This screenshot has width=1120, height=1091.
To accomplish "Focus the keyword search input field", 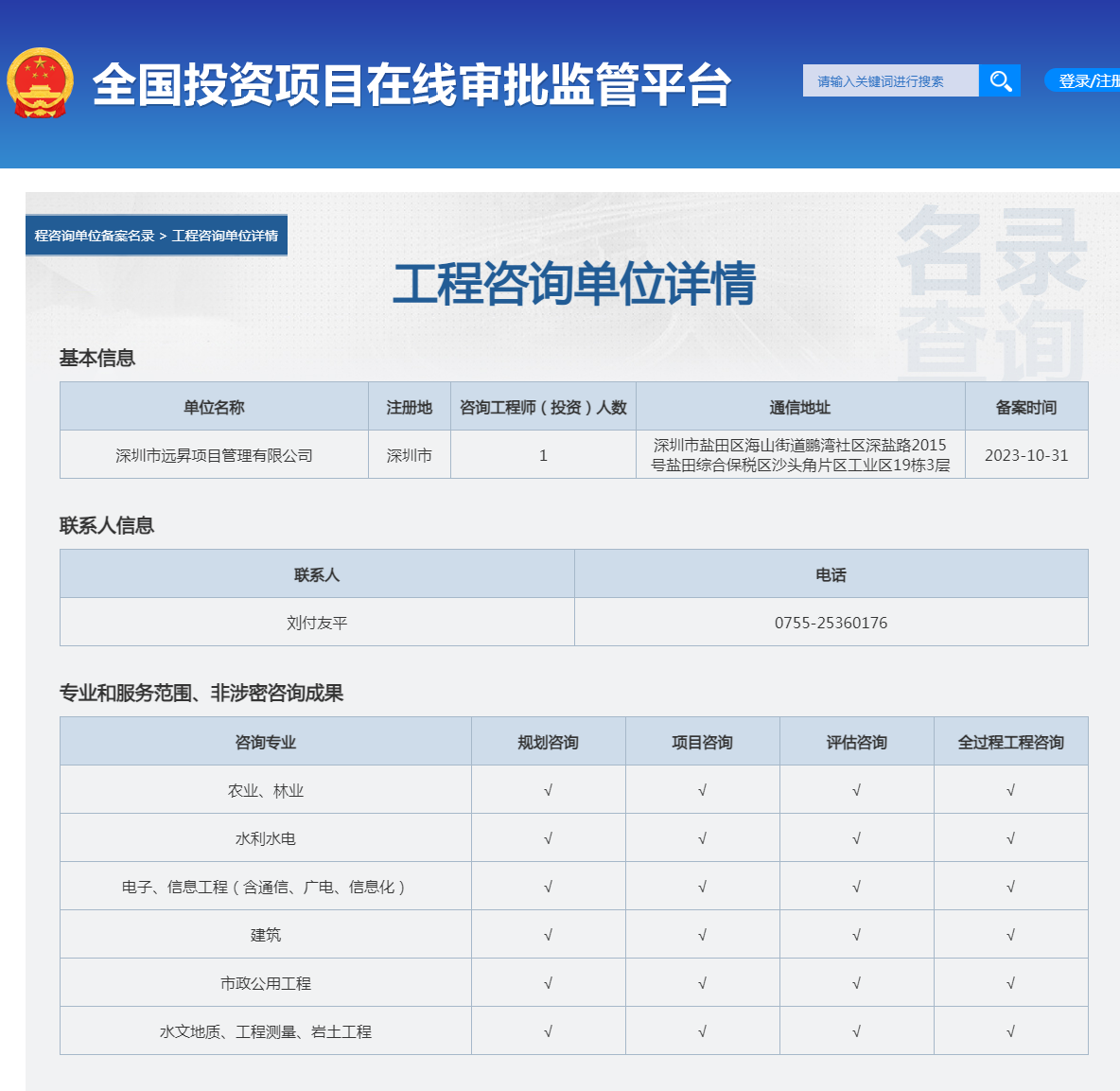I will click(x=890, y=80).
